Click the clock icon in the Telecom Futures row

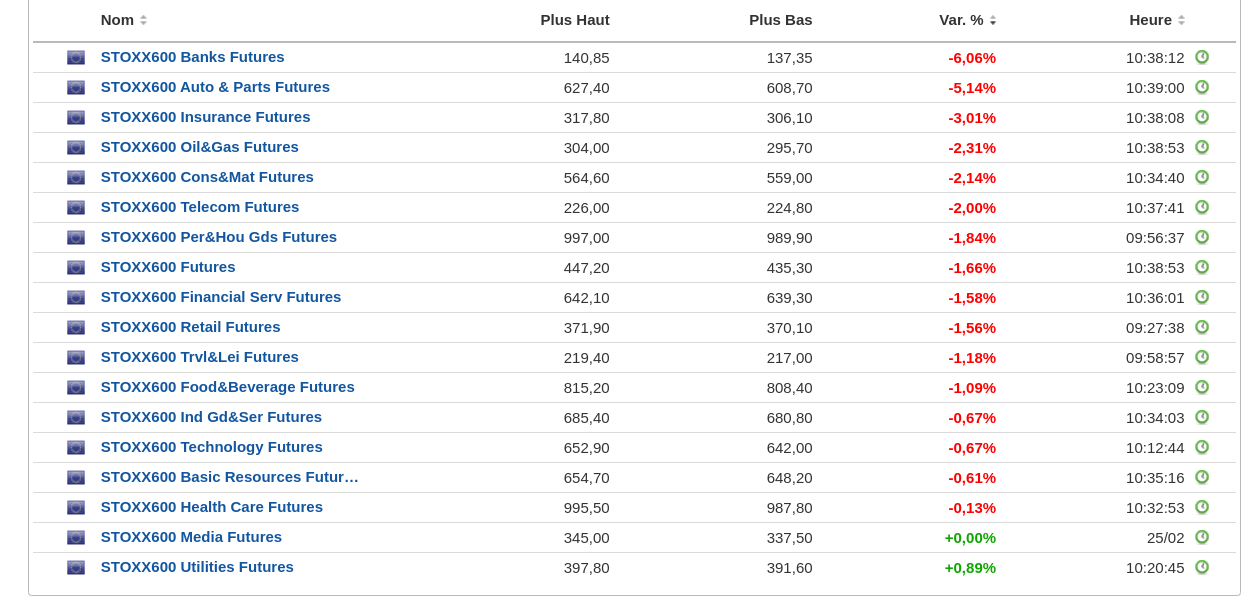point(1202,207)
